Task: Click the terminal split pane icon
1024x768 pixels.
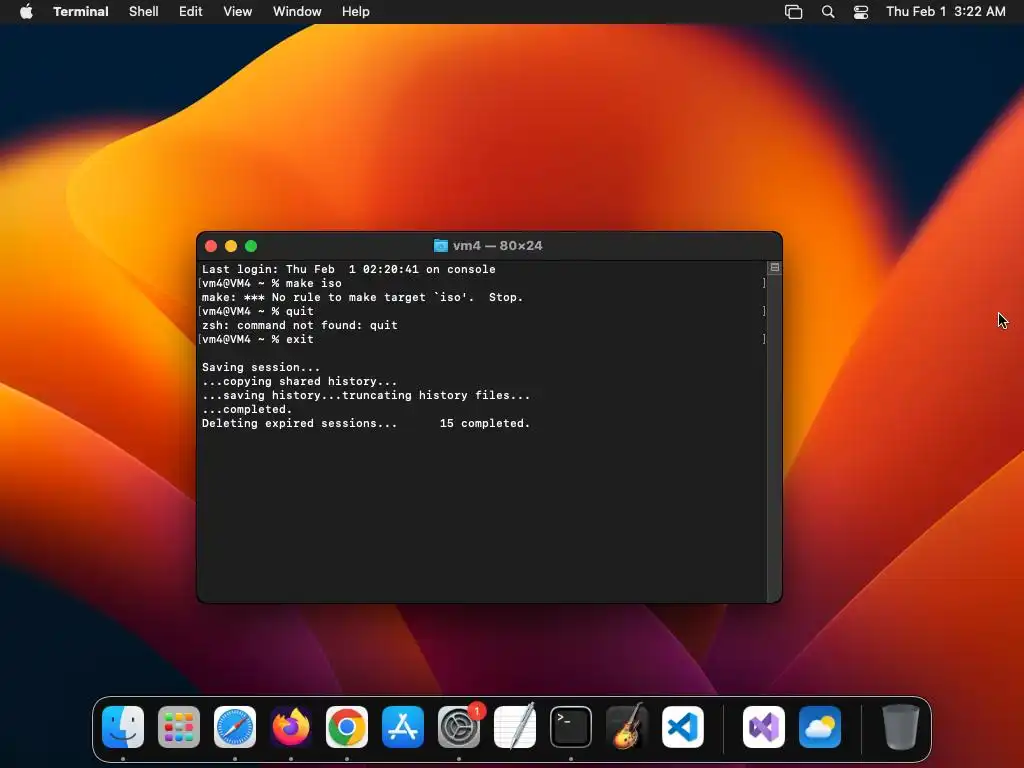Action: pyautogui.click(x=775, y=267)
